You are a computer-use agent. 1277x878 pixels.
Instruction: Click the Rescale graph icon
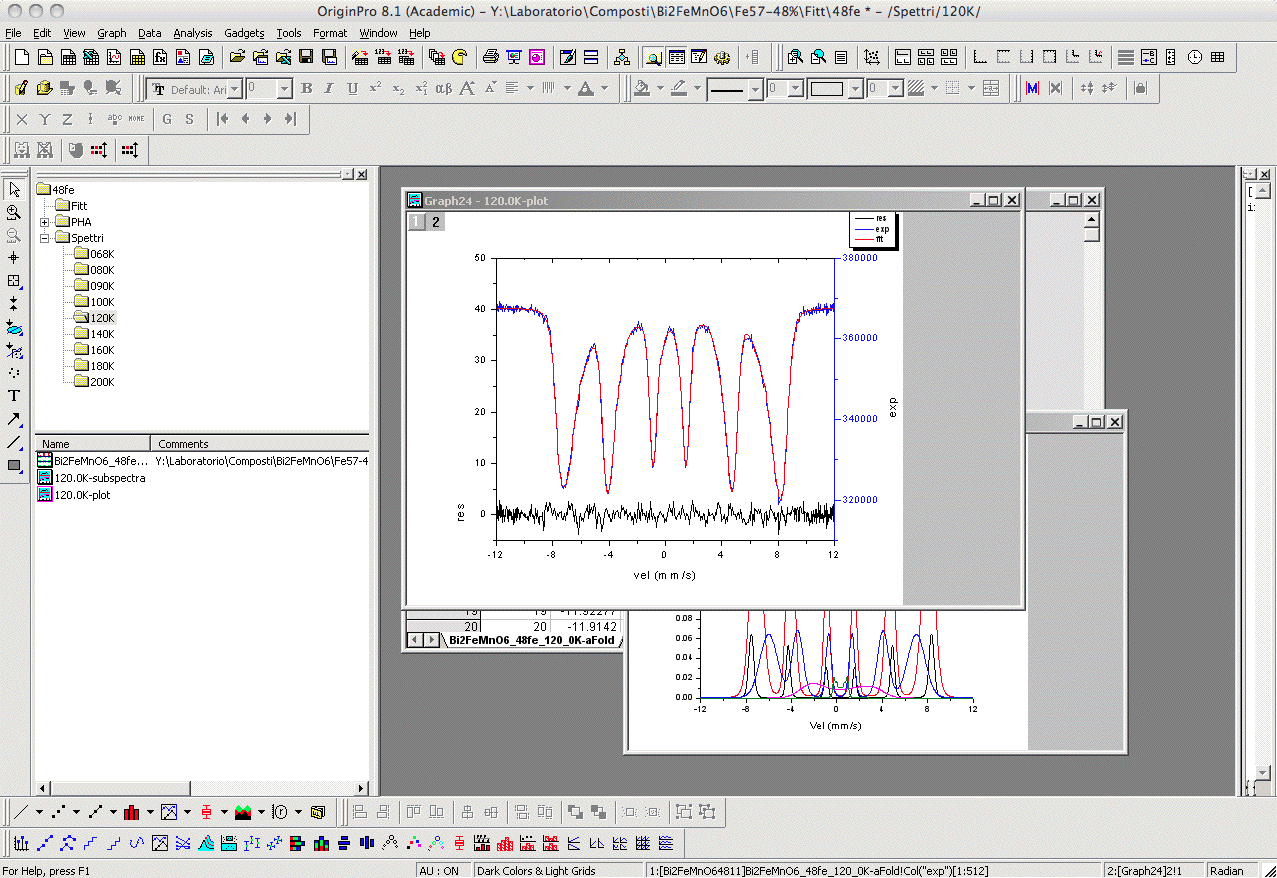click(872, 57)
